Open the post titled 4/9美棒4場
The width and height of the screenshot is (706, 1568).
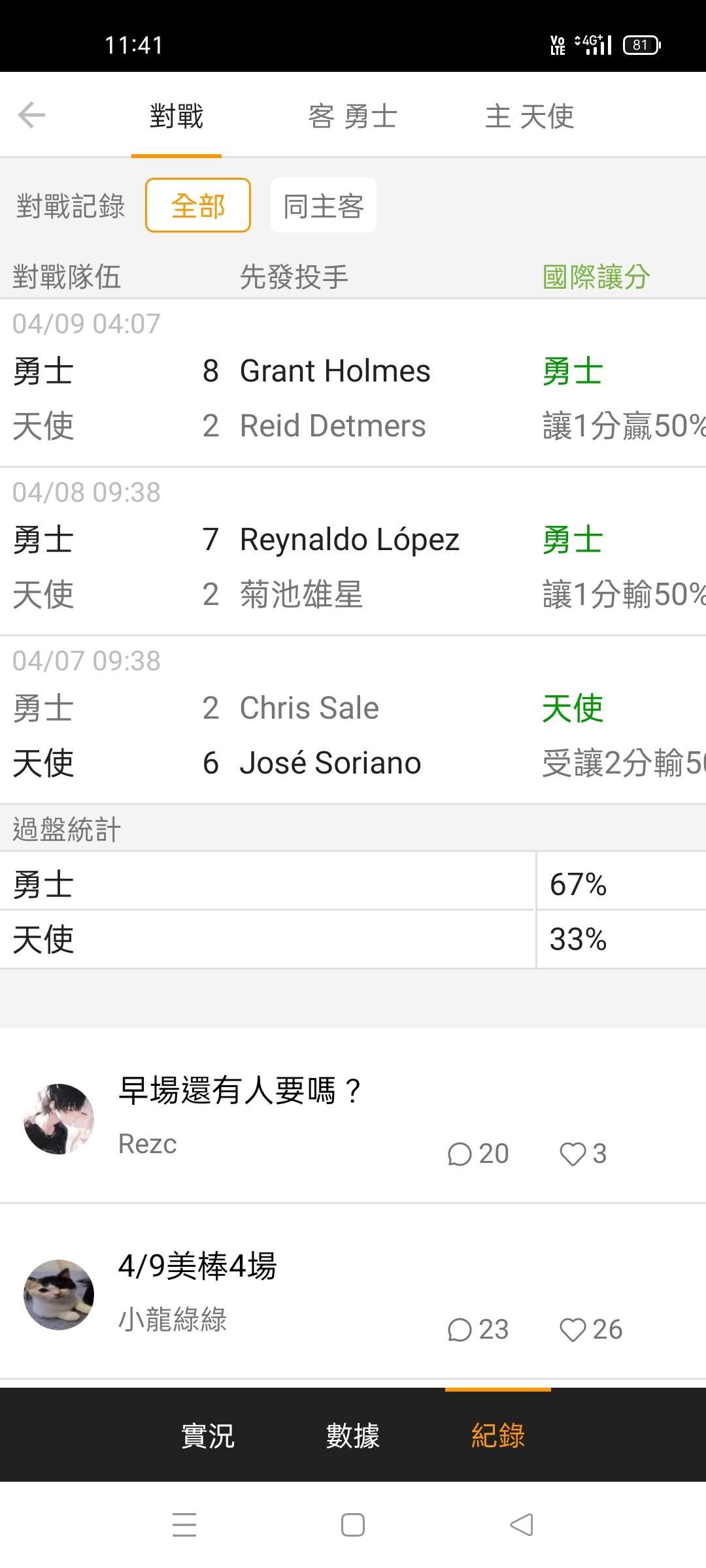197,1266
